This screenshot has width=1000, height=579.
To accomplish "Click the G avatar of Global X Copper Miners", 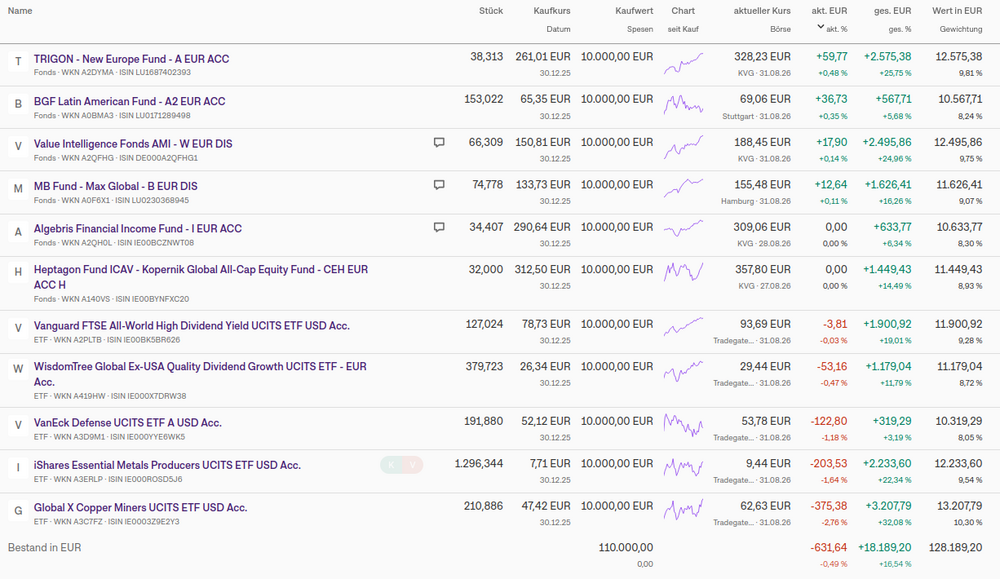I will [18, 510].
